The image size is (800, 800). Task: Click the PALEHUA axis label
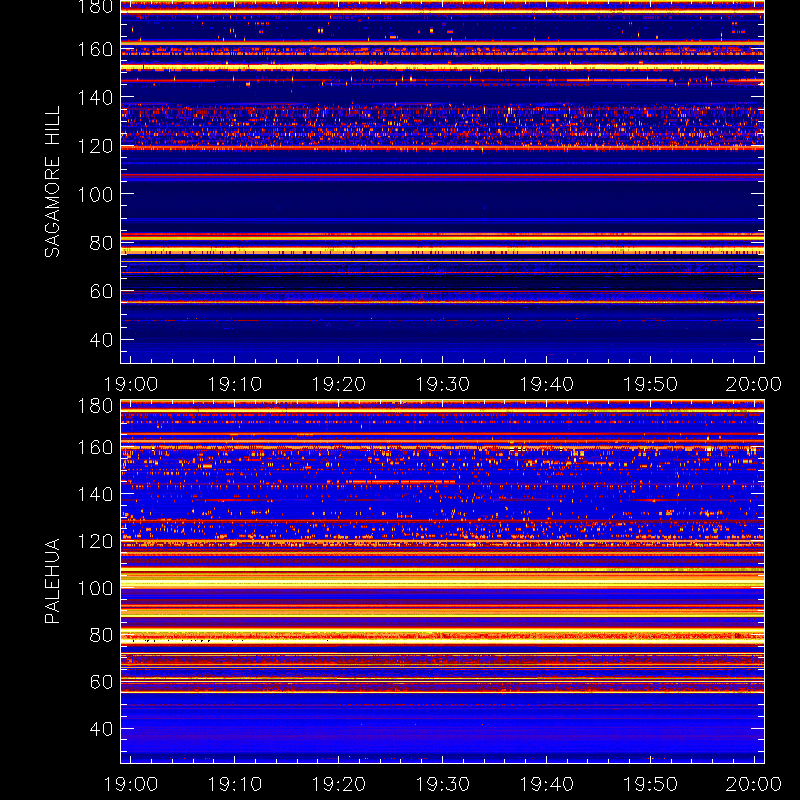click(x=53, y=581)
